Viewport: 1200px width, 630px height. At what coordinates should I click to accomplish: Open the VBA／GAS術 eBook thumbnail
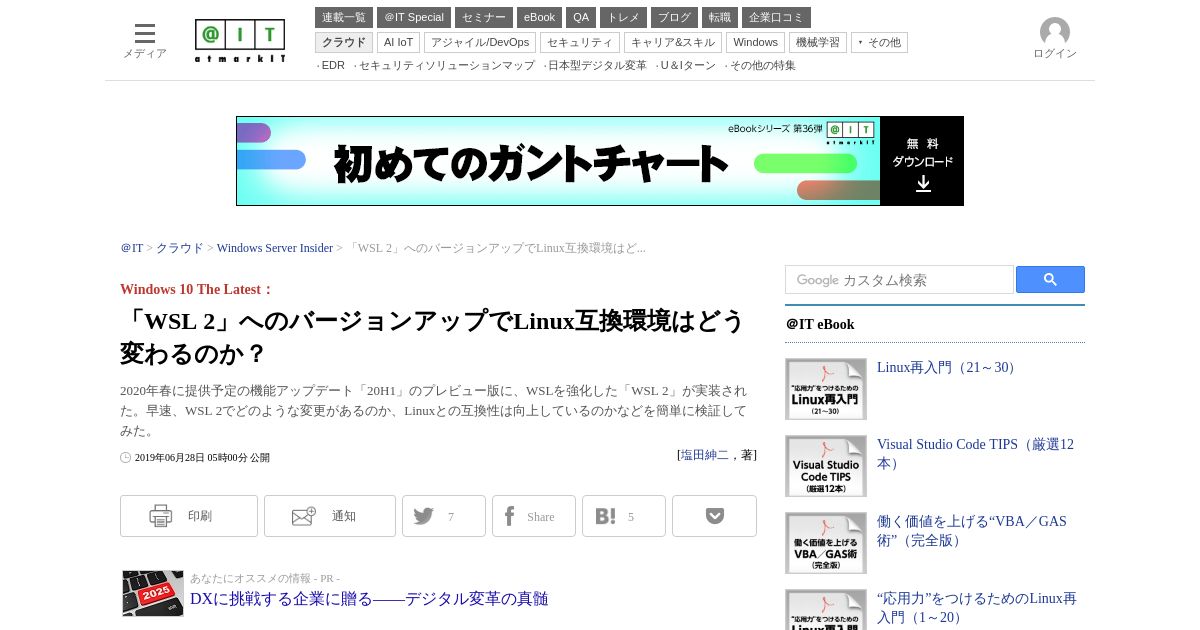[x=826, y=543]
